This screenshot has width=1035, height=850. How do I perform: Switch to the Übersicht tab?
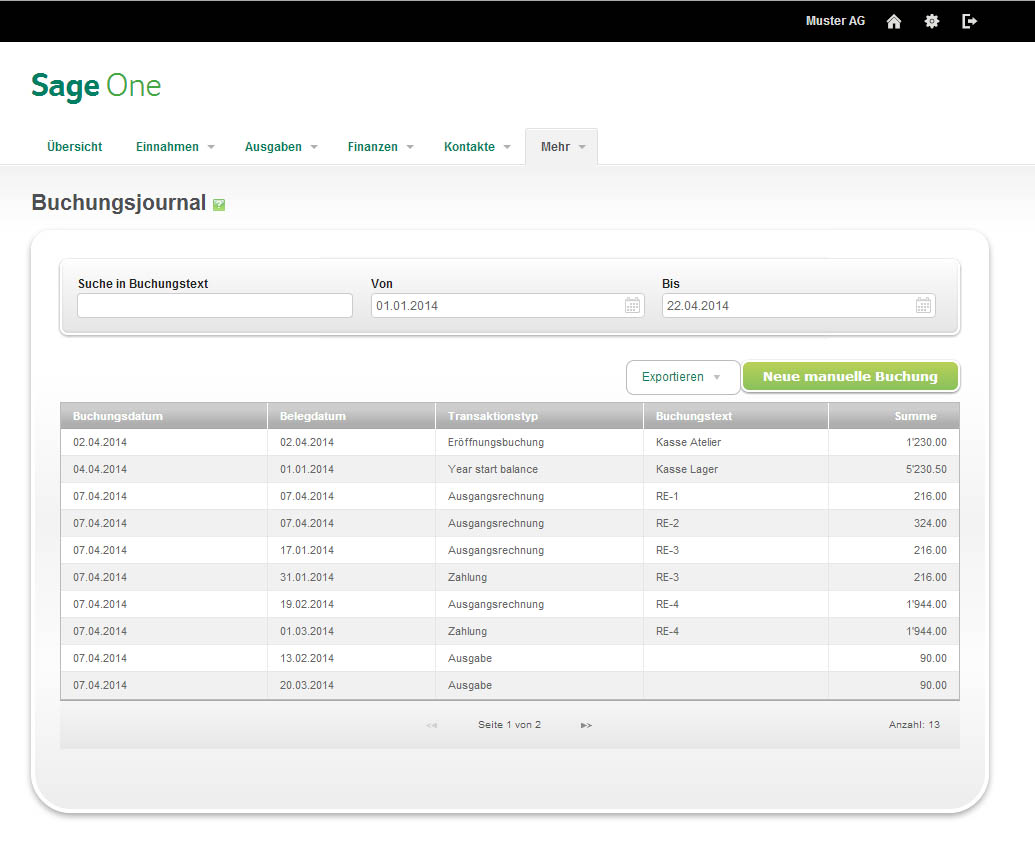tap(73, 146)
